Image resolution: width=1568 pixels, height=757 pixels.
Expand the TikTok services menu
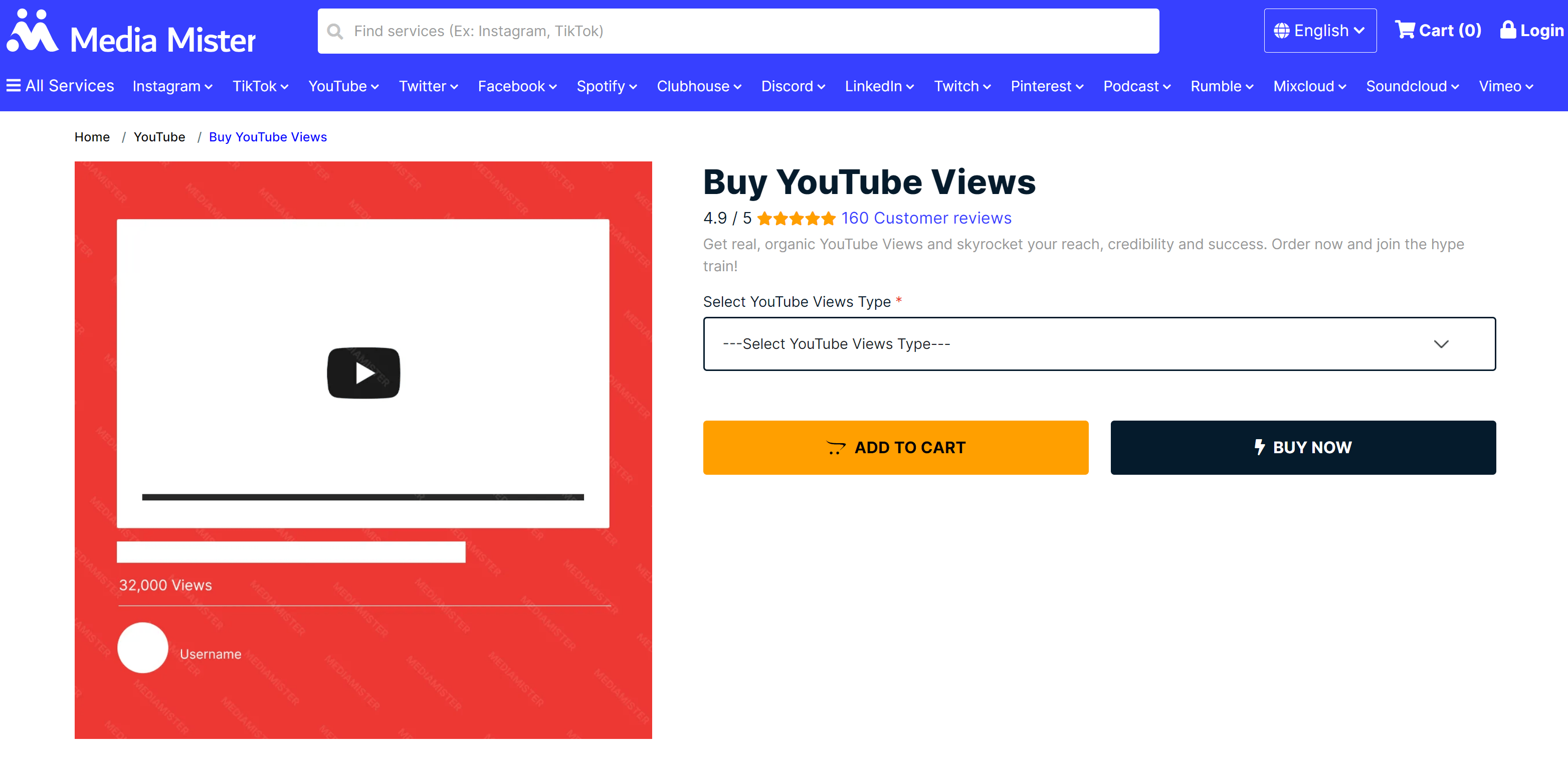pos(260,86)
